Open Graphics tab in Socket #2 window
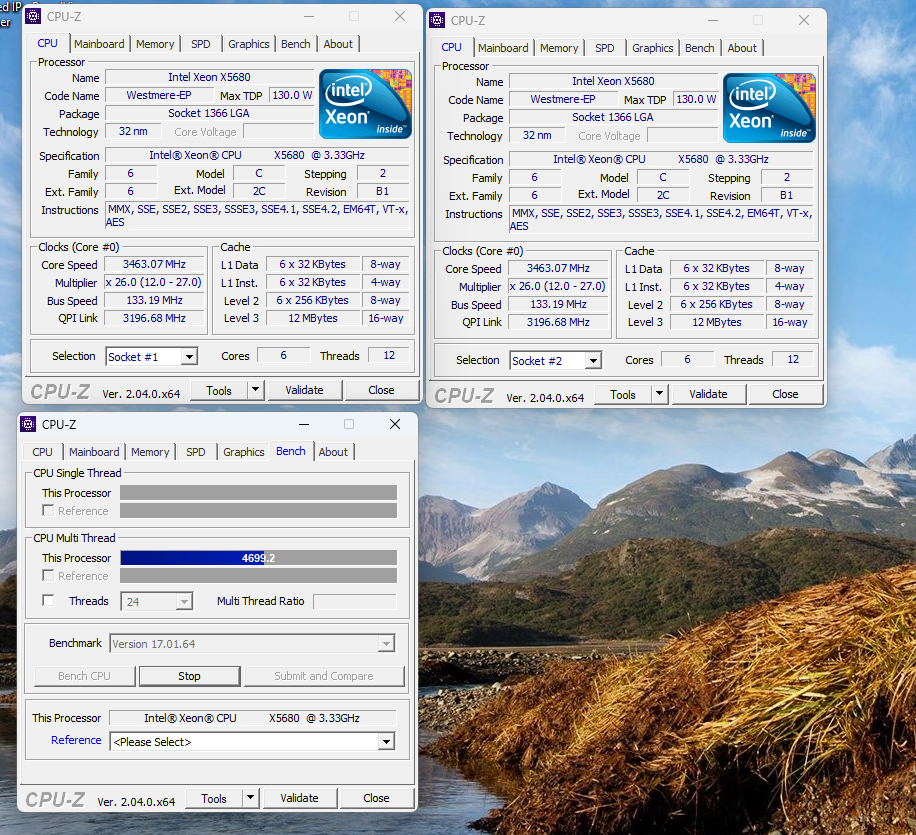The width and height of the screenshot is (916, 835). (x=653, y=48)
